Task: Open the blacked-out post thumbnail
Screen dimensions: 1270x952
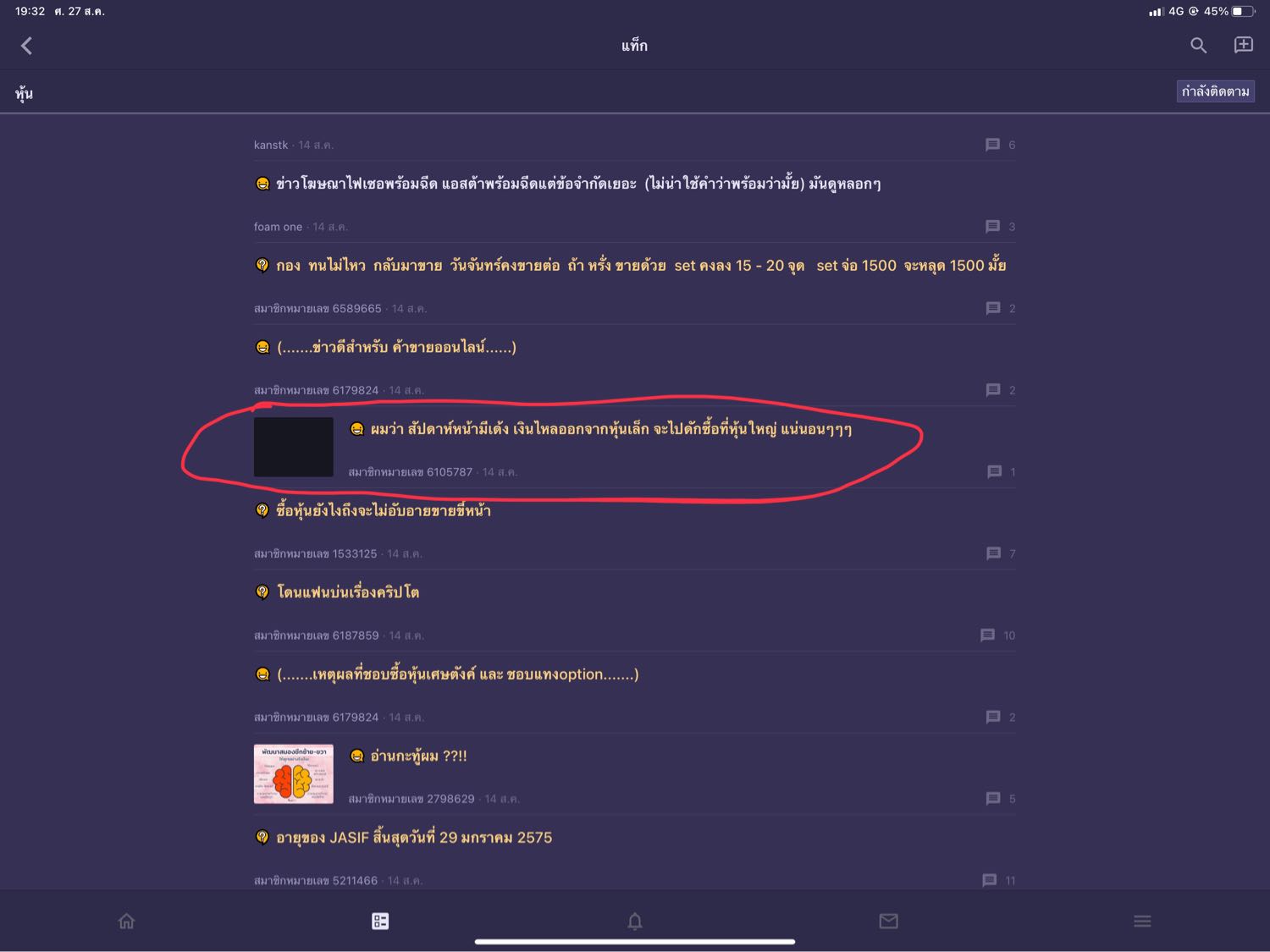Action: [x=294, y=447]
